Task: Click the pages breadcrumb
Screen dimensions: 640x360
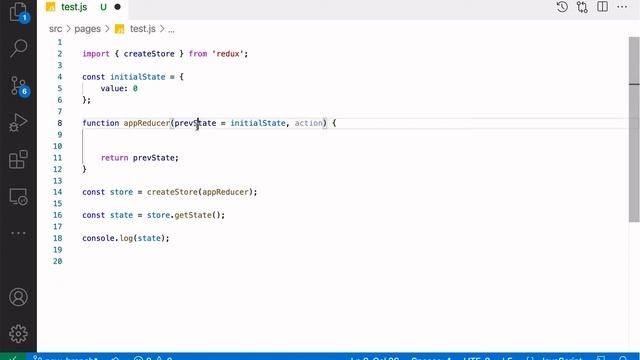Action: point(87,29)
